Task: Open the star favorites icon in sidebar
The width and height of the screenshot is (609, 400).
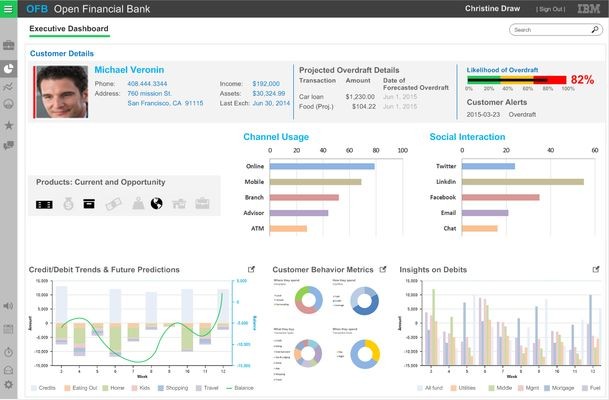Action: click(x=9, y=126)
